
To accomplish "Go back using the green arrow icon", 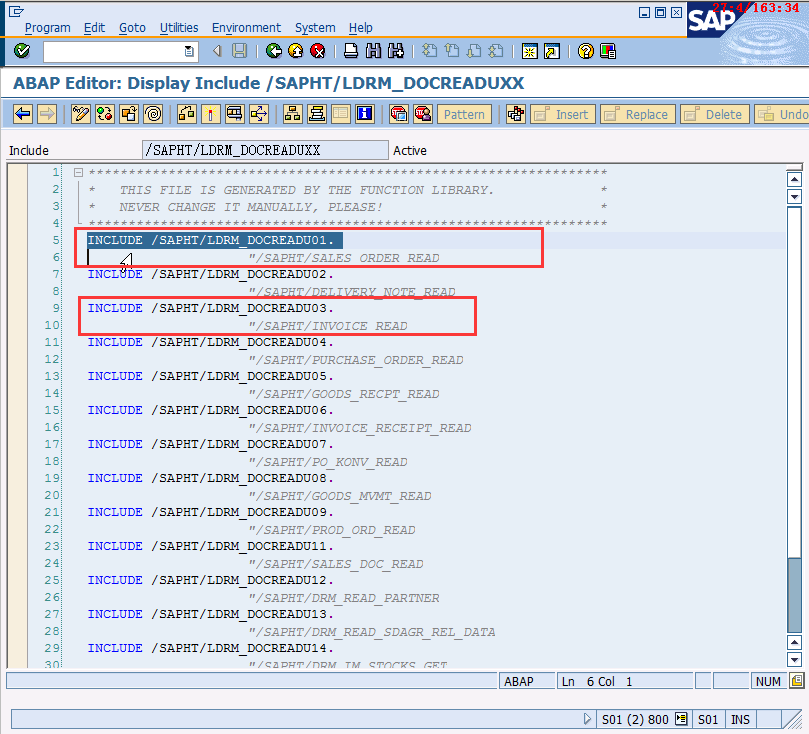I will click(x=273, y=51).
